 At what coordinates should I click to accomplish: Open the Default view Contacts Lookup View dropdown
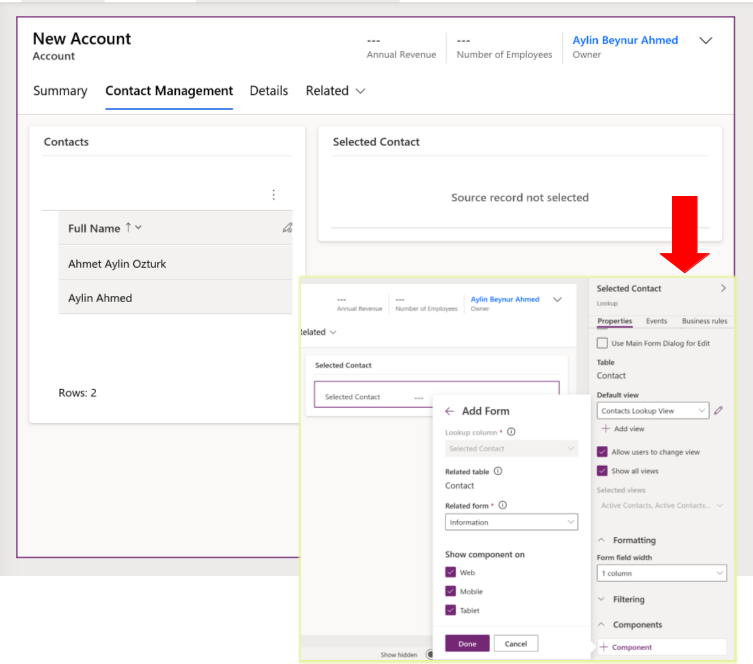point(653,410)
